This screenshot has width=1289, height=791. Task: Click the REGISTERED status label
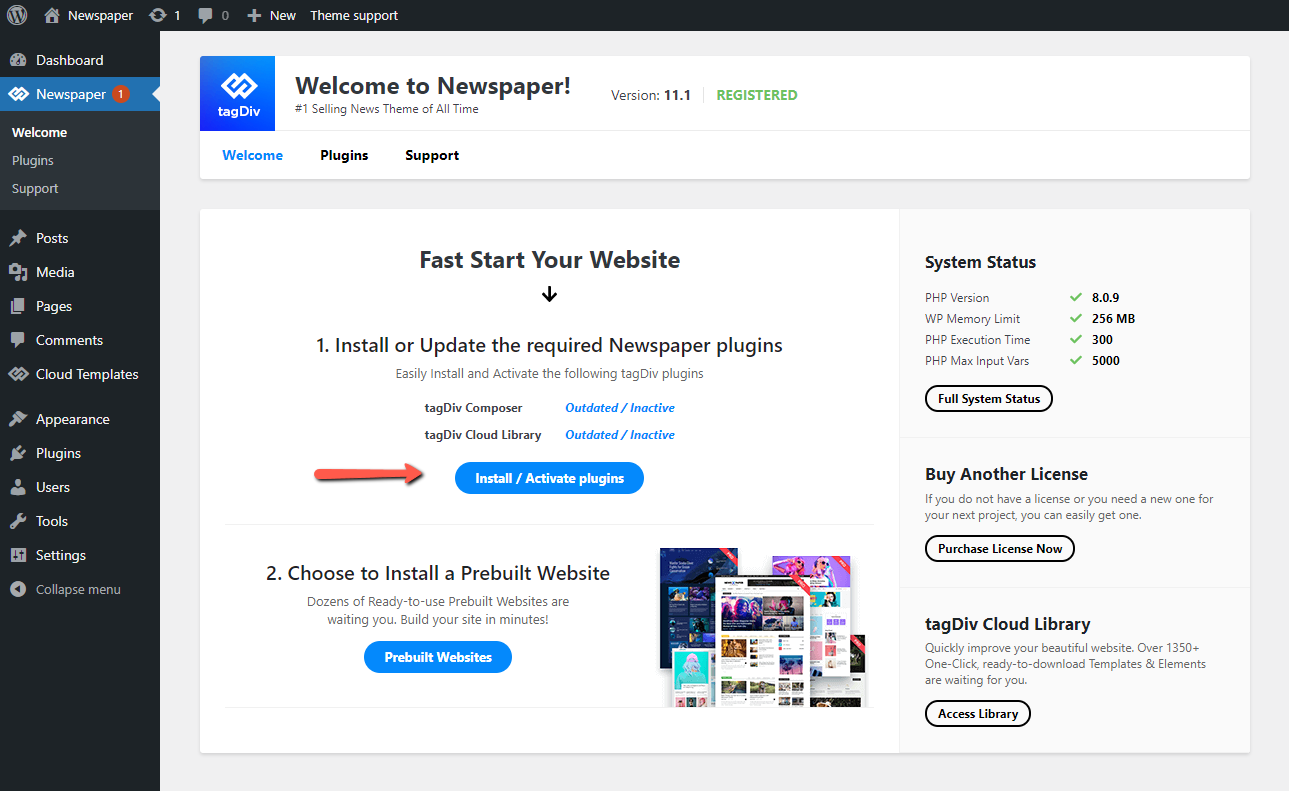point(757,95)
